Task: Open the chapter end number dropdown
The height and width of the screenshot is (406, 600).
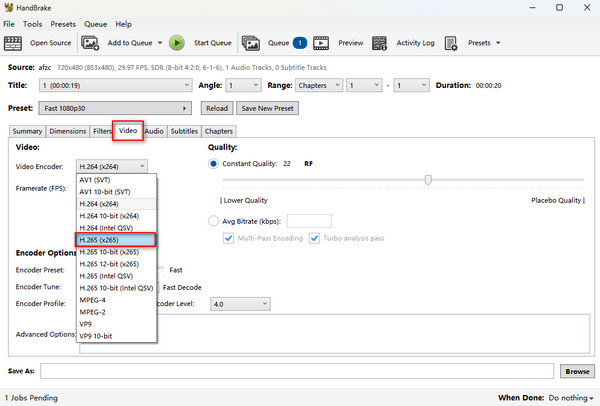Action: pyautogui.click(x=411, y=85)
